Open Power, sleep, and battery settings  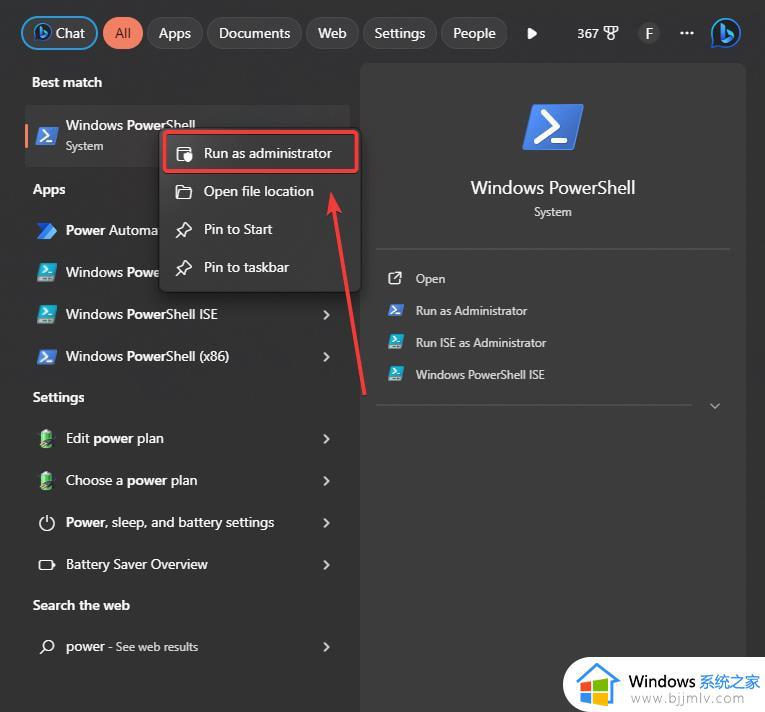pyautogui.click(x=185, y=523)
